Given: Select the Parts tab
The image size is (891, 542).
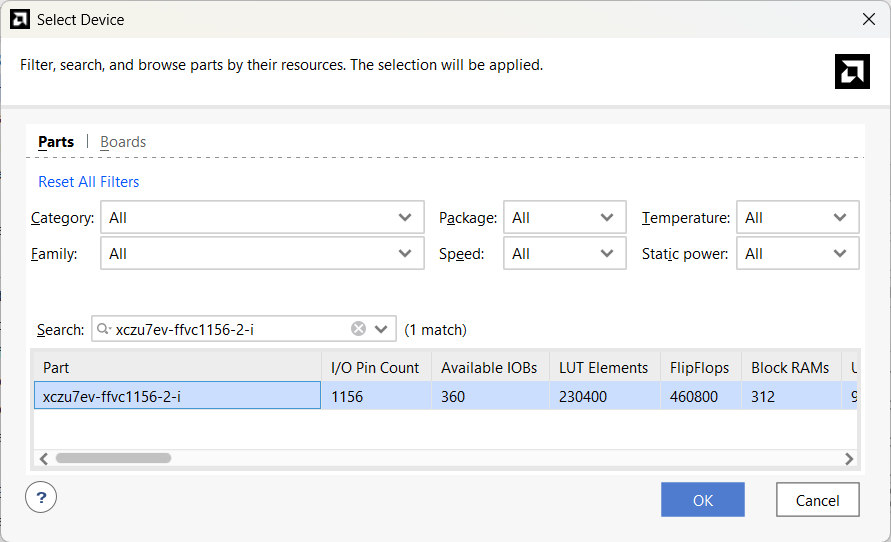Looking at the screenshot, I should [56, 142].
